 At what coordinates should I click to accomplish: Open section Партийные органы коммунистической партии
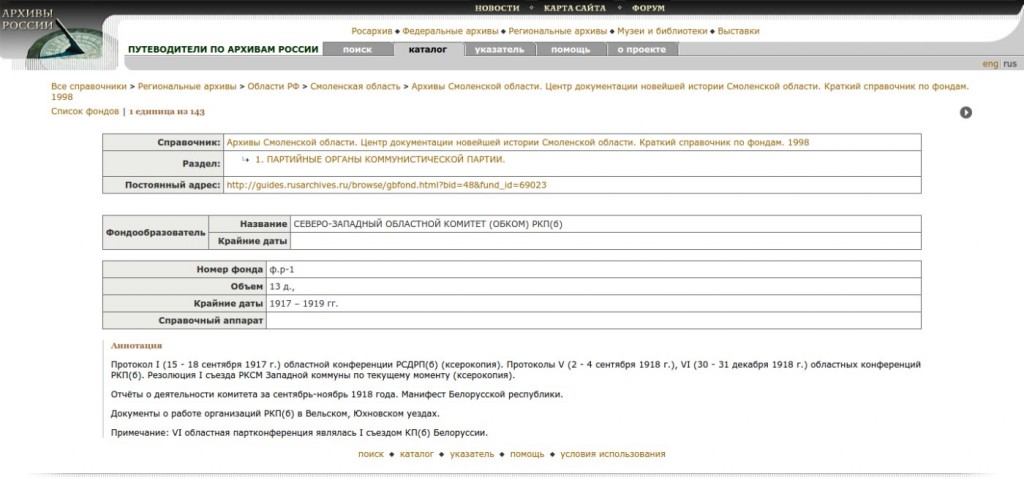pyautogui.click(x=380, y=160)
